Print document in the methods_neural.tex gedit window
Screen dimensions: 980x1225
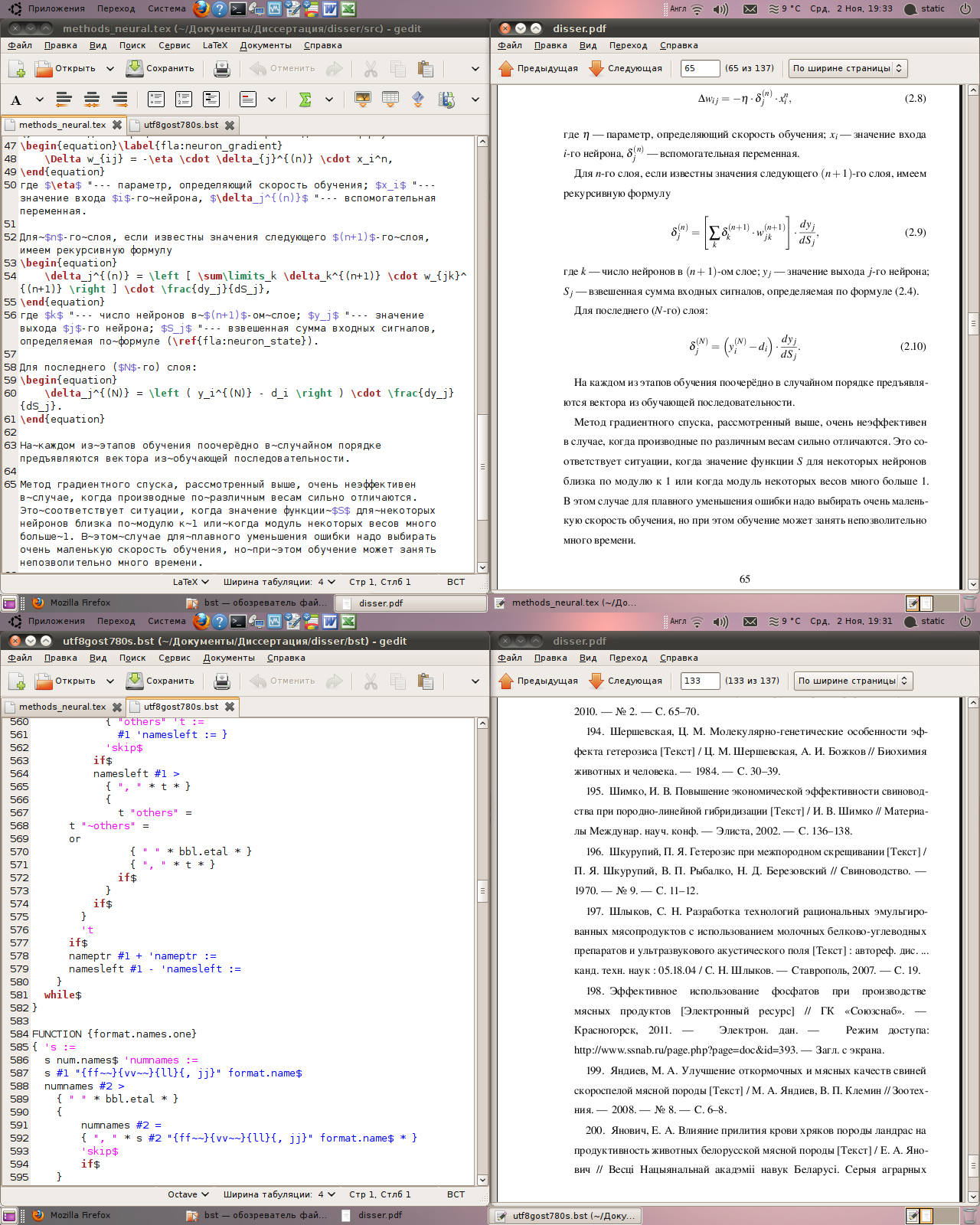(222, 69)
